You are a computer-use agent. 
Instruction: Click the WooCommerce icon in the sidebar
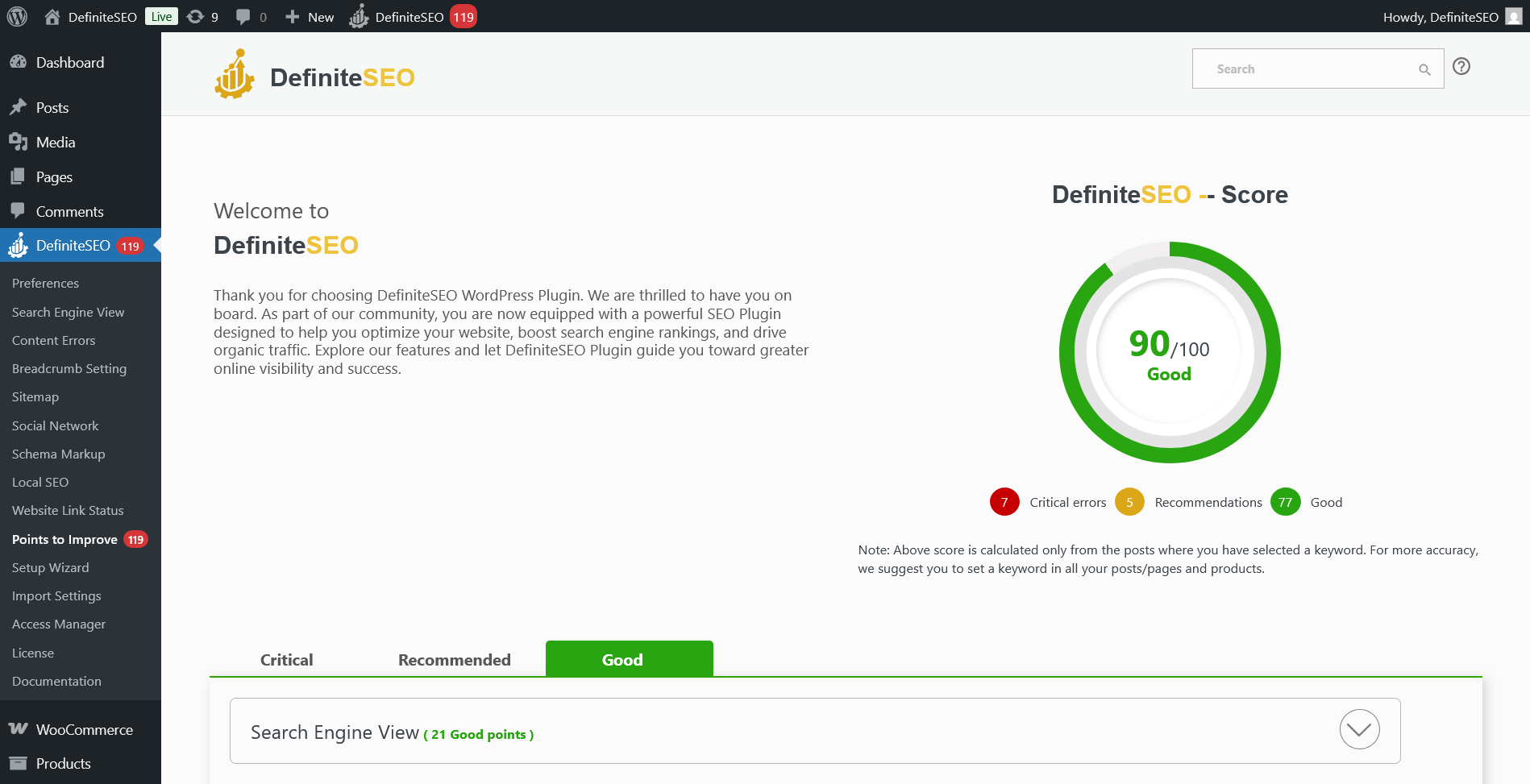point(18,729)
